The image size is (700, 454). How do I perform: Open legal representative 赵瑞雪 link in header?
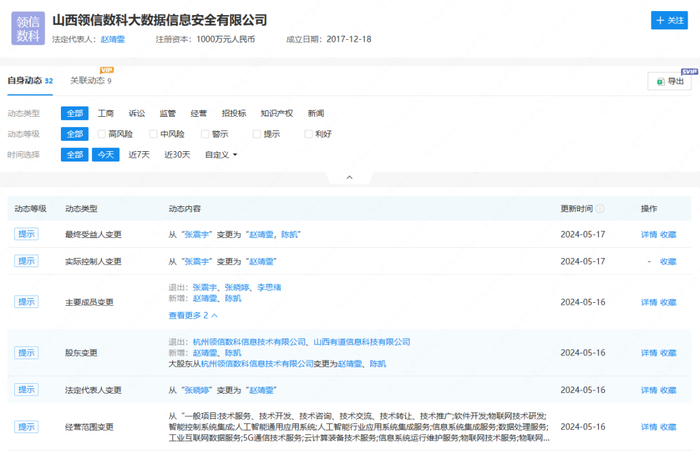pyautogui.click(x=113, y=40)
